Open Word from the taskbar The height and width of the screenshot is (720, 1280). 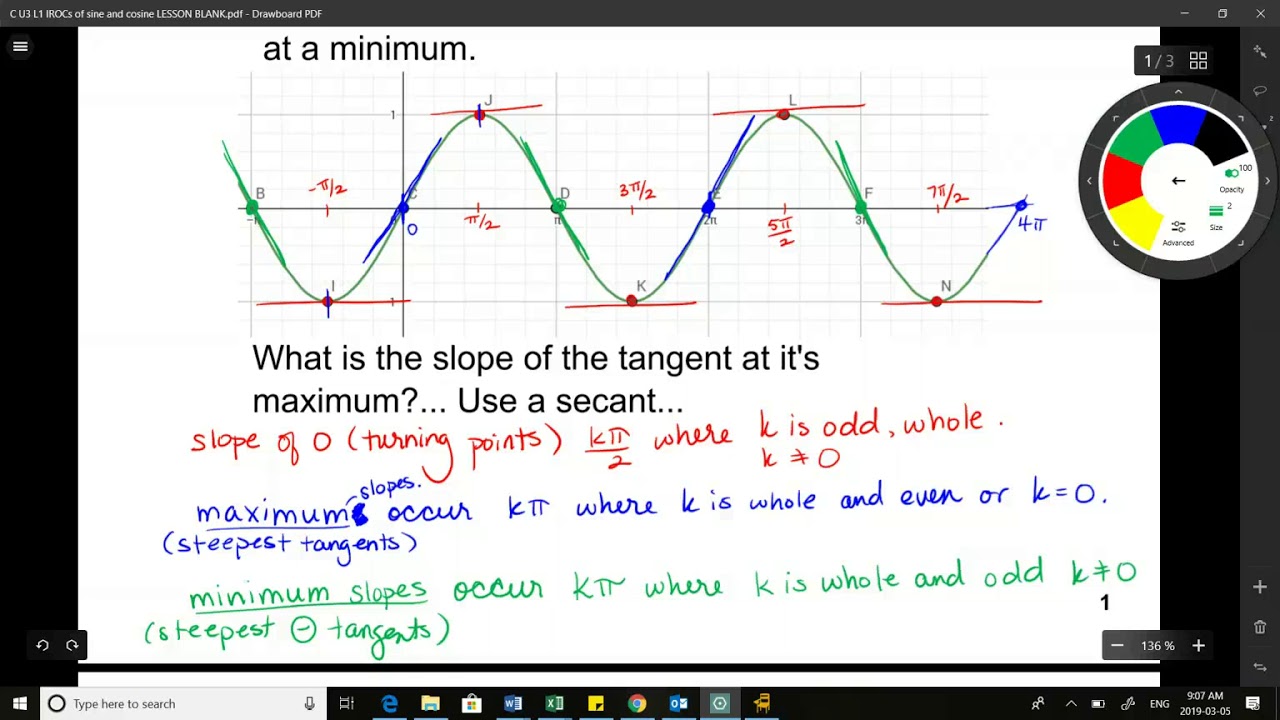[x=513, y=703]
